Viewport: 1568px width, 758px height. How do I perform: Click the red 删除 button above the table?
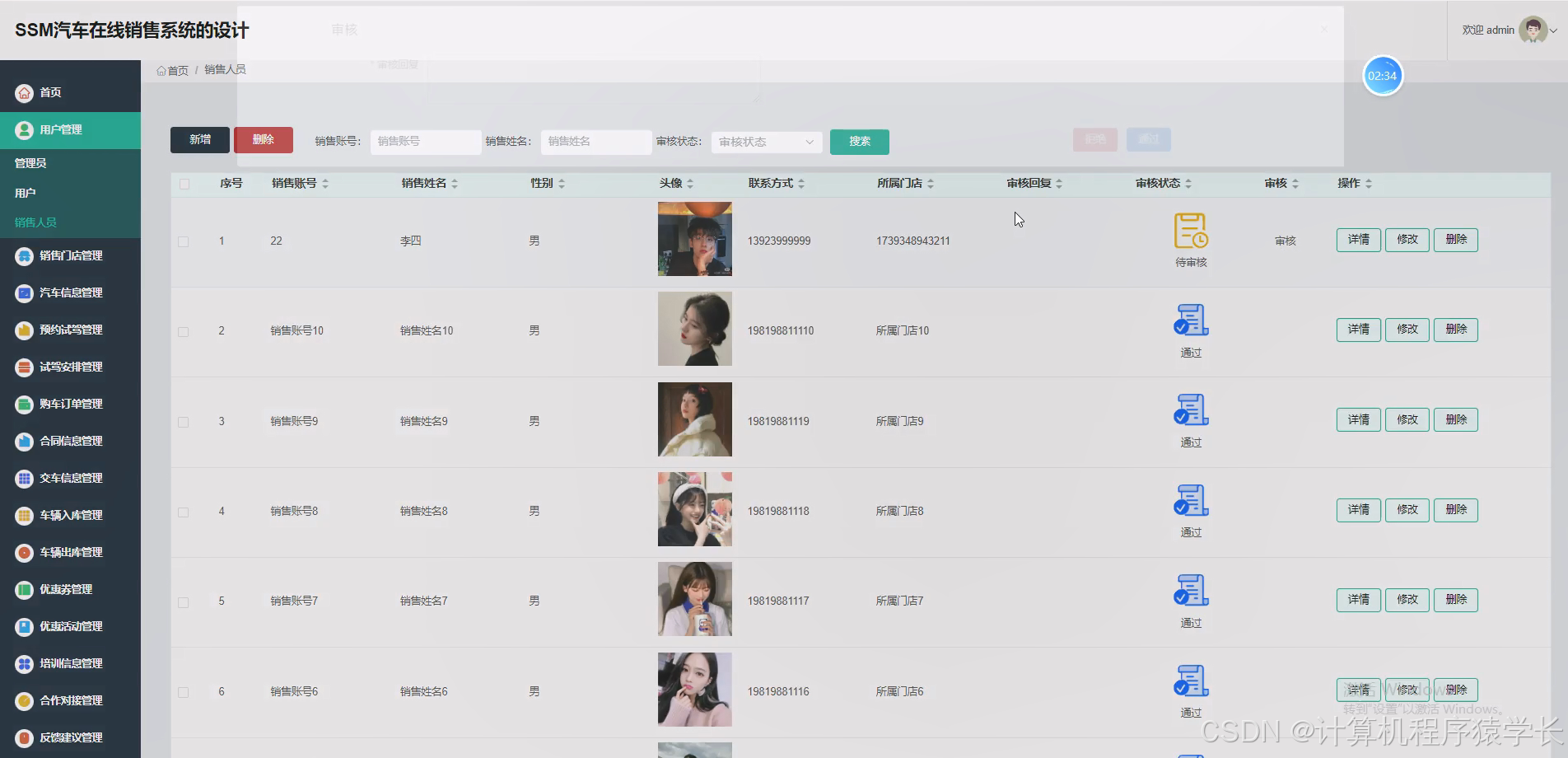[x=264, y=140]
